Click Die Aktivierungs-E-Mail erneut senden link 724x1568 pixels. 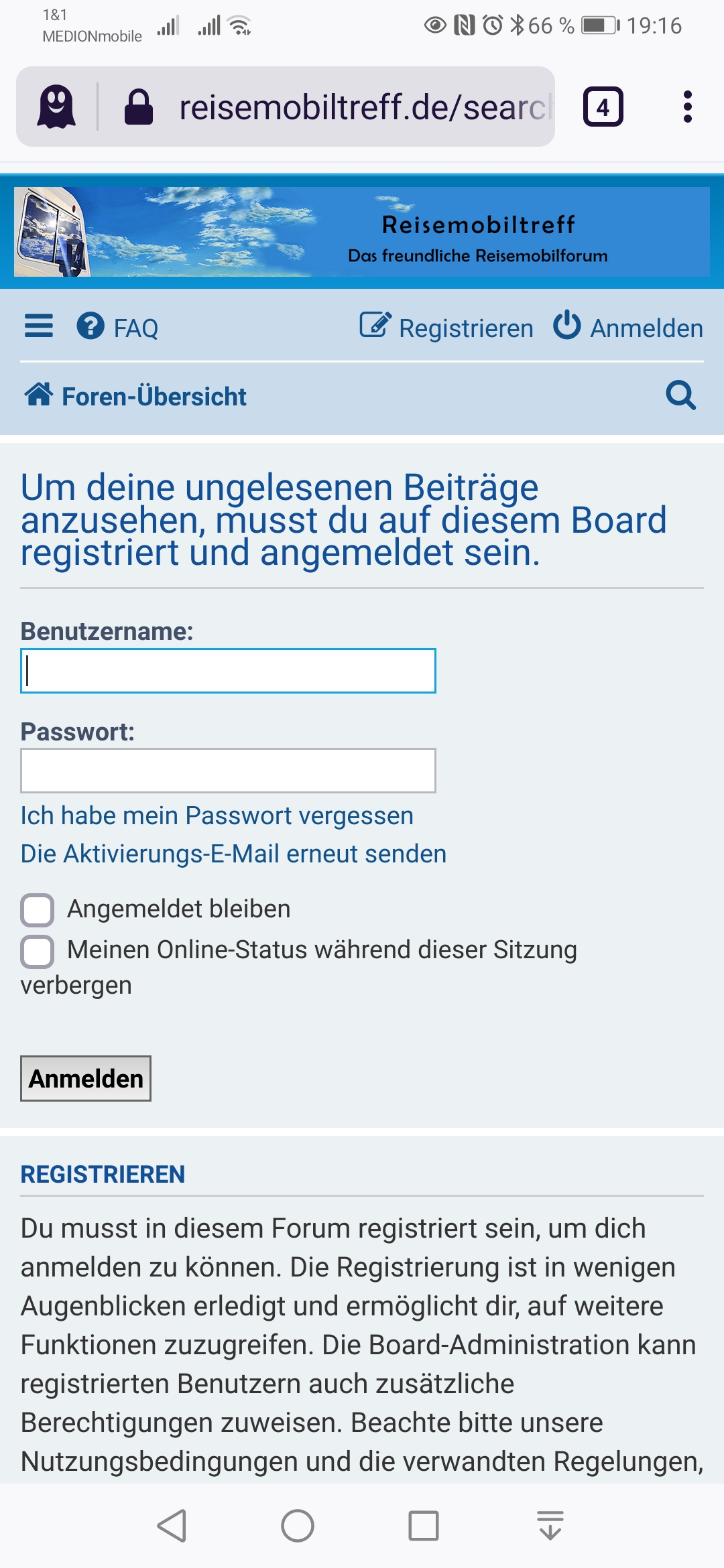coord(233,854)
